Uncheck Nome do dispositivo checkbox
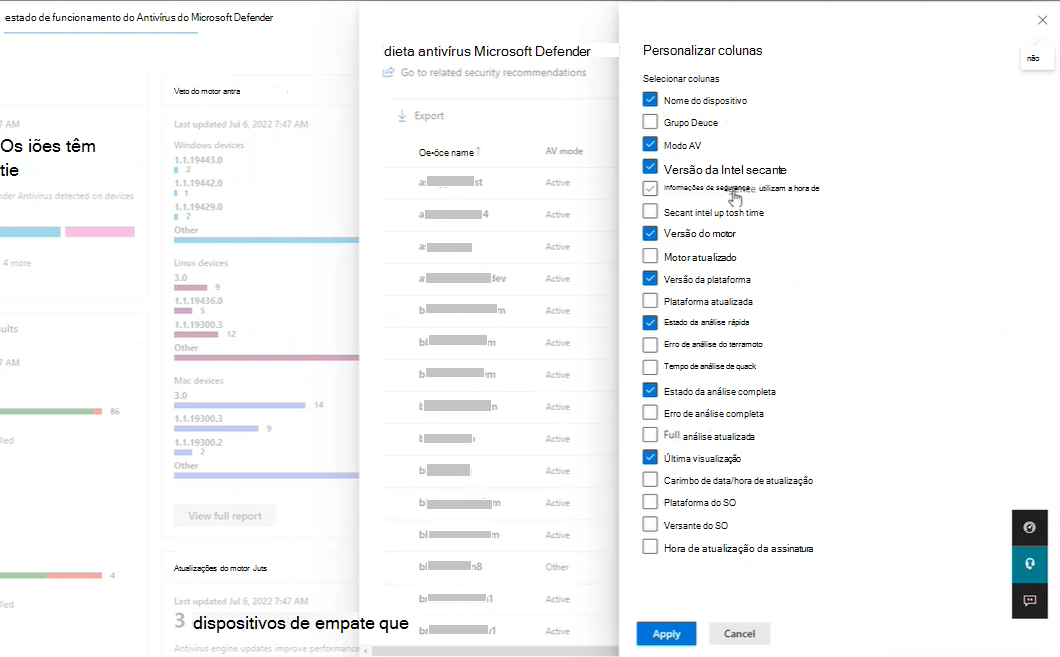Screen dimensions: 1060x657 pyautogui.click(x=650, y=99)
